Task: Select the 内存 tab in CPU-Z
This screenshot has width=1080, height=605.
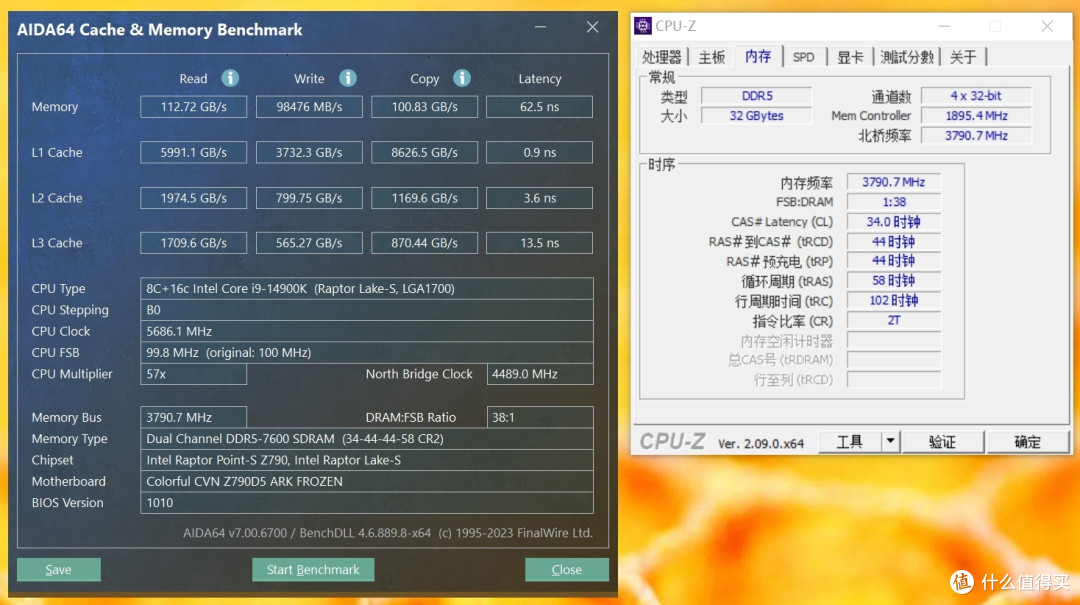Action: point(758,56)
